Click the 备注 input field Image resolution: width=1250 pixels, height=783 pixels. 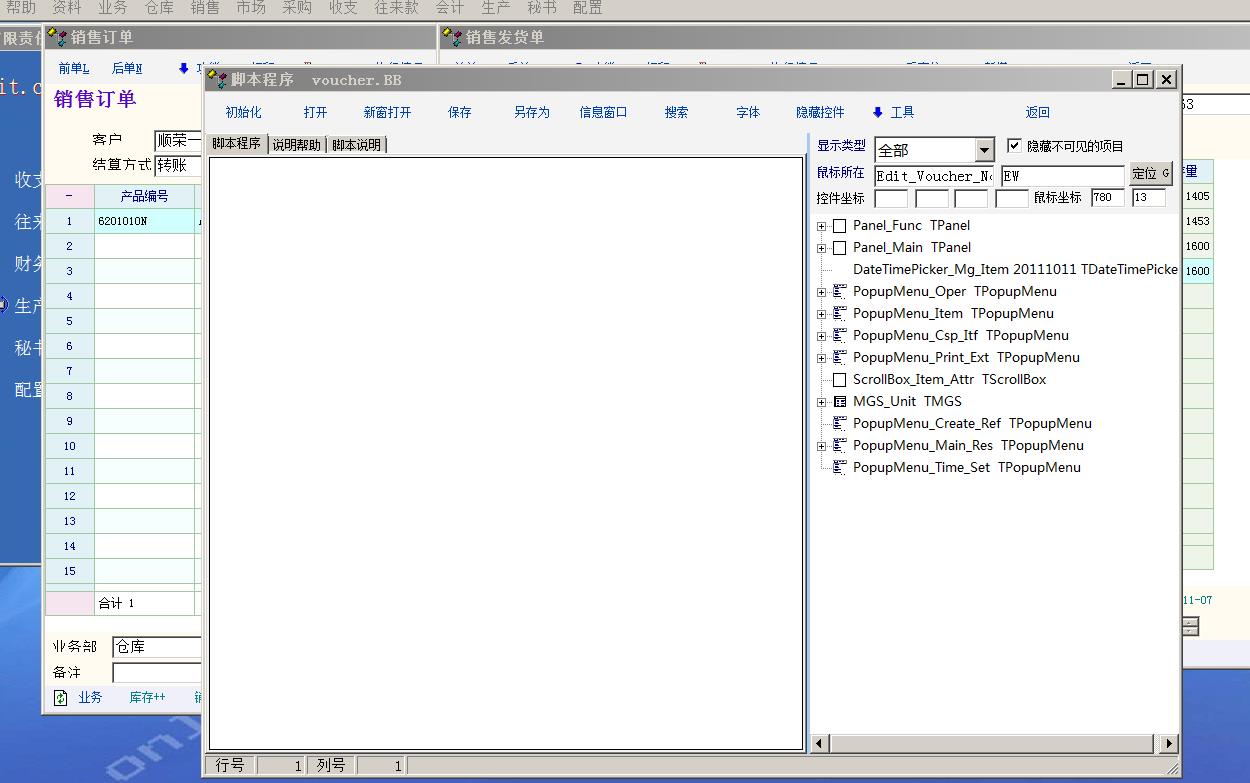156,672
